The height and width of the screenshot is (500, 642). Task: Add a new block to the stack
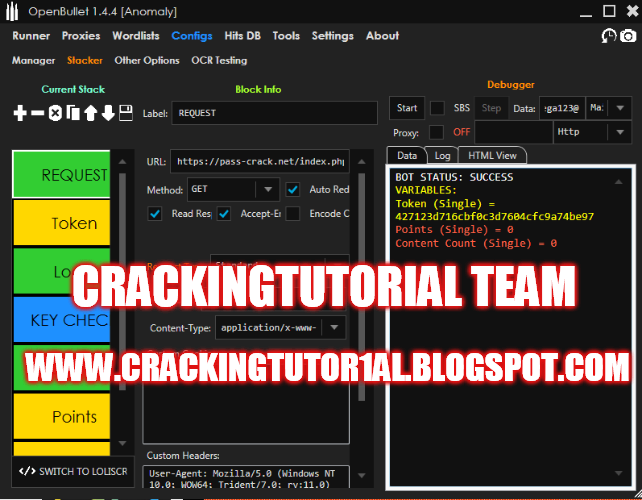pyautogui.click(x=20, y=113)
